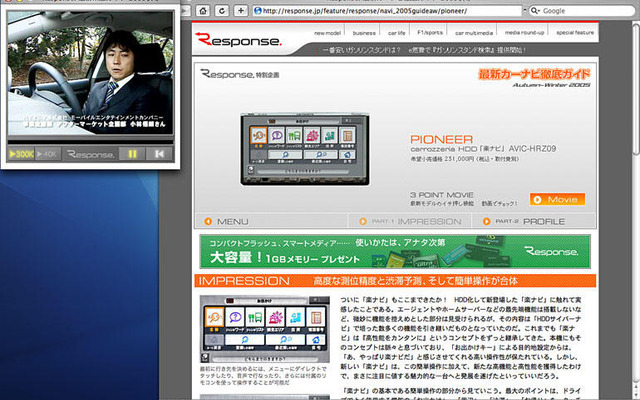Click the browser vertical scrollbar thumb
The image size is (640, 400).
636,88
